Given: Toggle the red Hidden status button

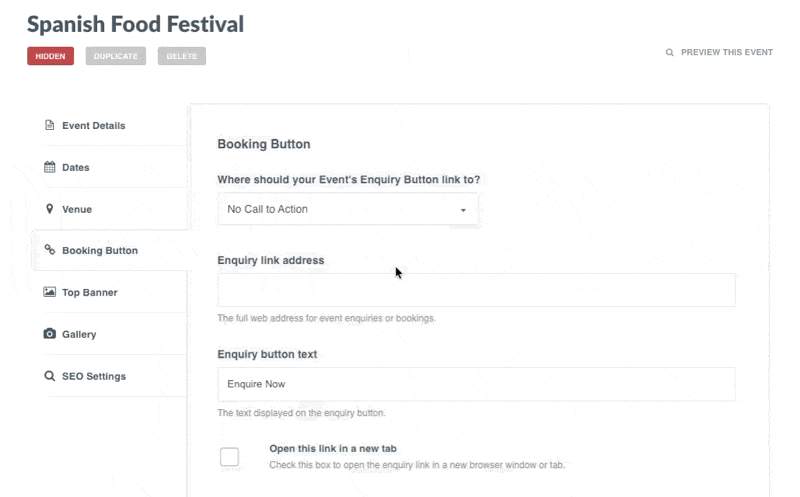Looking at the screenshot, I should pyautogui.click(x=50, y=56).
